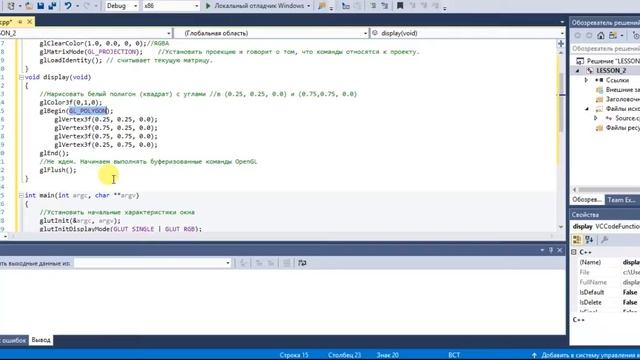Click the Solution Explorer search field
Viewport: 640px width, 360px height.
pos(605,49)
